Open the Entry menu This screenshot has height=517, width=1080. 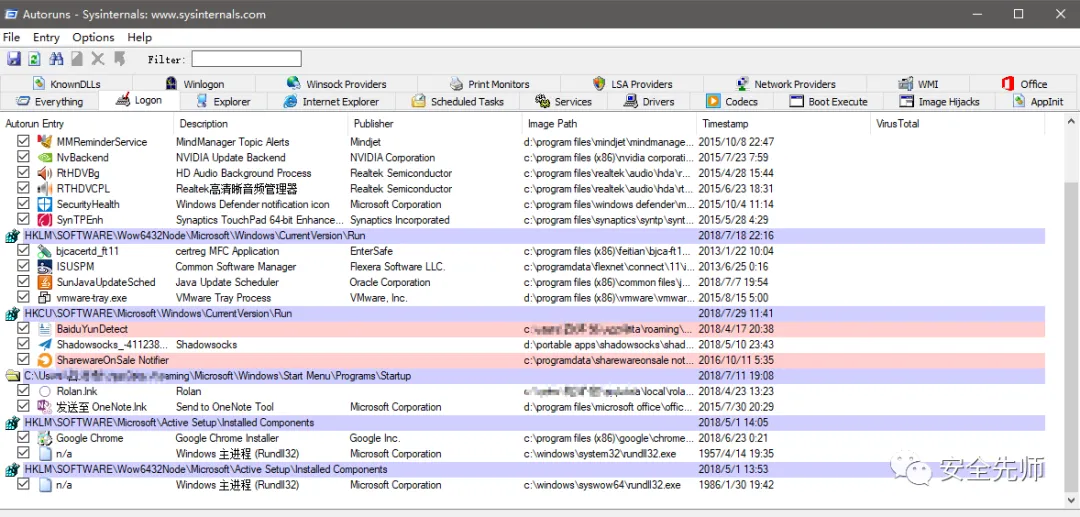click(x=46, y=37)
